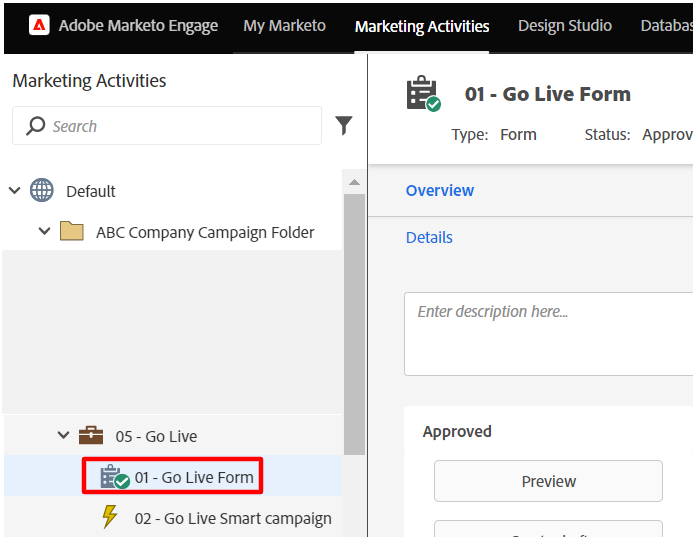The height and width of the screenshot is (537, 693).
Task: Click the Approved section label
Action: click(x=457, y=431)
